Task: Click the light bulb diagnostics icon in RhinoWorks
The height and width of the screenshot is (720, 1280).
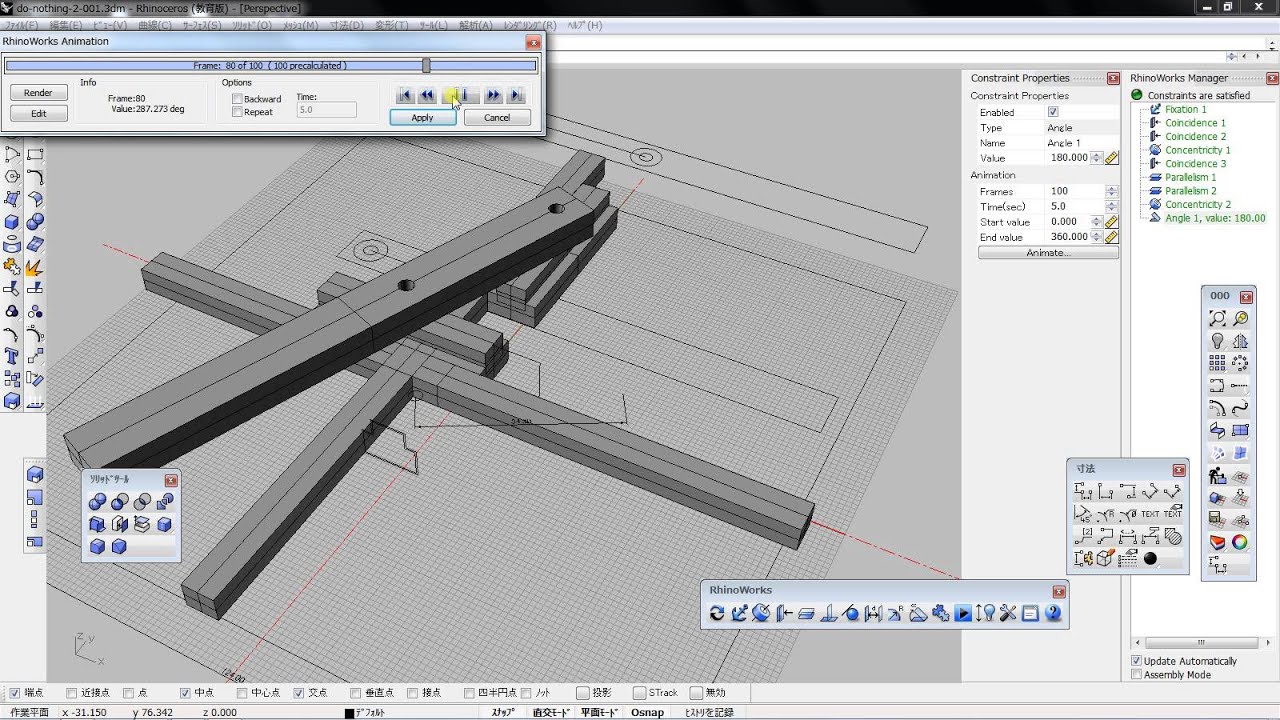Action: (986, 613)
